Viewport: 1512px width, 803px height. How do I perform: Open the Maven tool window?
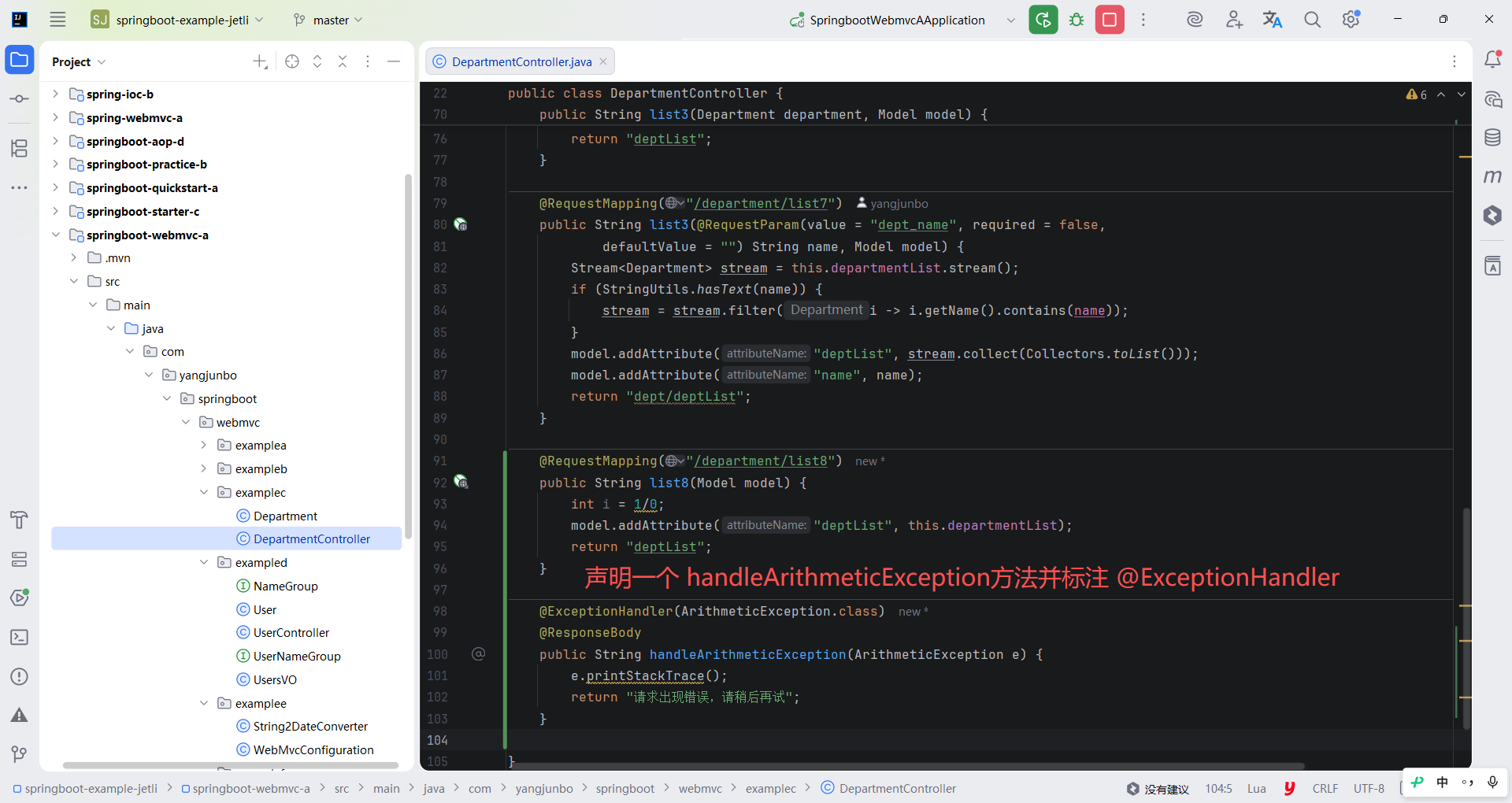(1493, 176)
